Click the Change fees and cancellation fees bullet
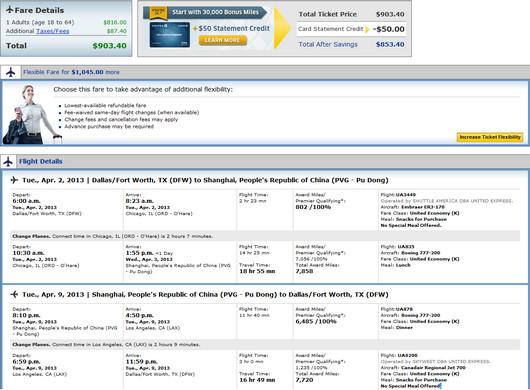Screen dimensions: 530x390 (121, 120)
